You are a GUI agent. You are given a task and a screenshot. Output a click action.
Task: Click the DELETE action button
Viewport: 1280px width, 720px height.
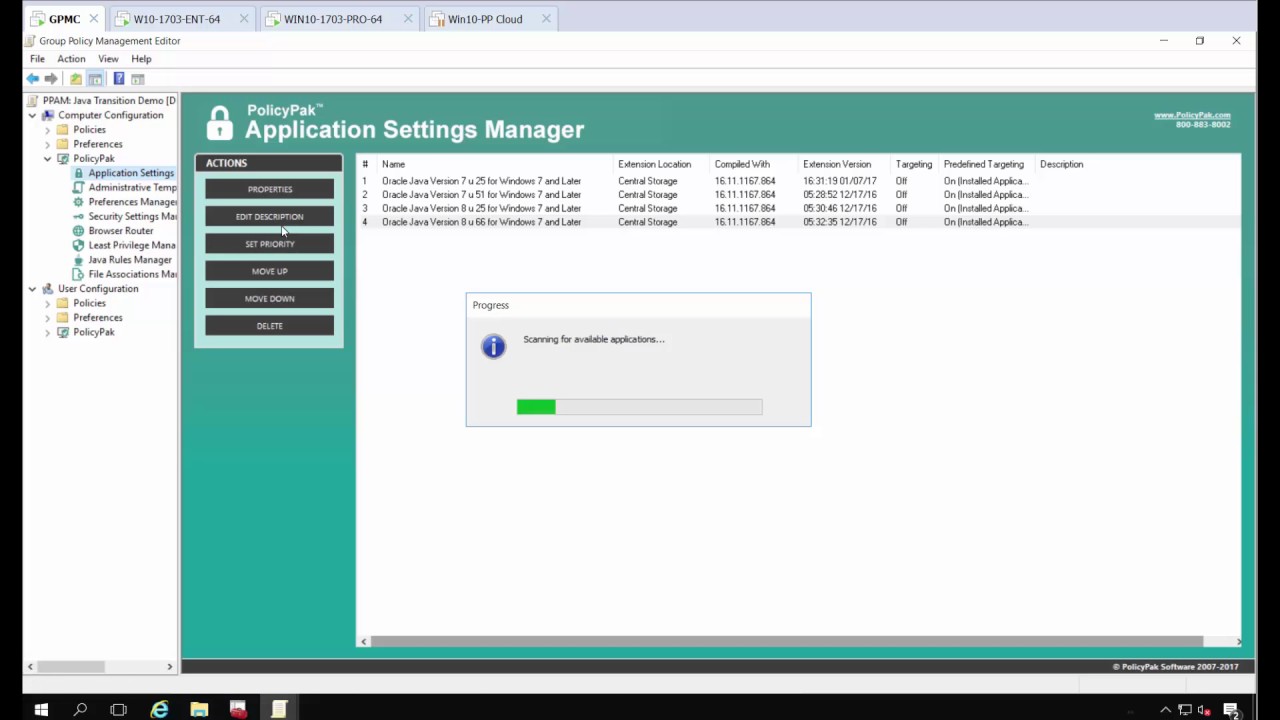pyautogui.click(x=269, y=326)
